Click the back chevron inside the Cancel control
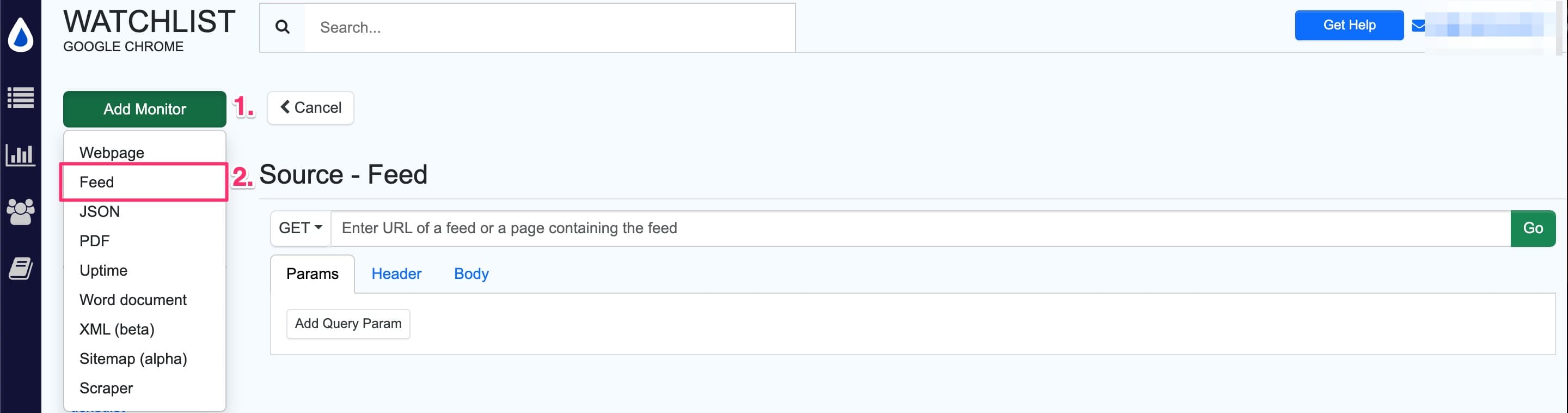Image resolution: width=1568 pixels, height=413 pixels. (284, 107)
